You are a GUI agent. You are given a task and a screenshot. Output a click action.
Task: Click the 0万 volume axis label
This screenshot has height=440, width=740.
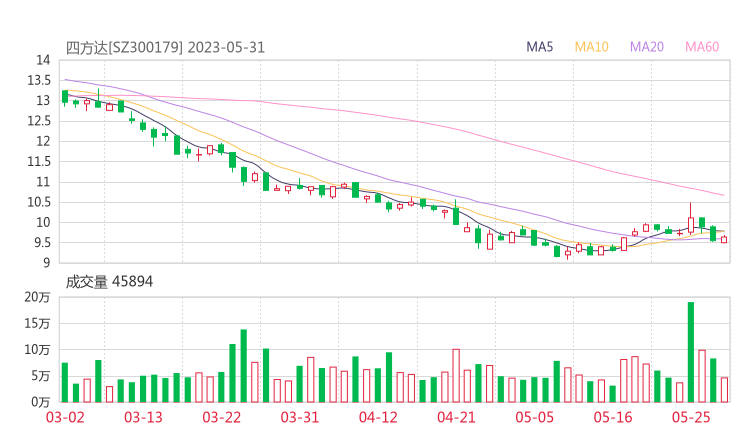41,402
